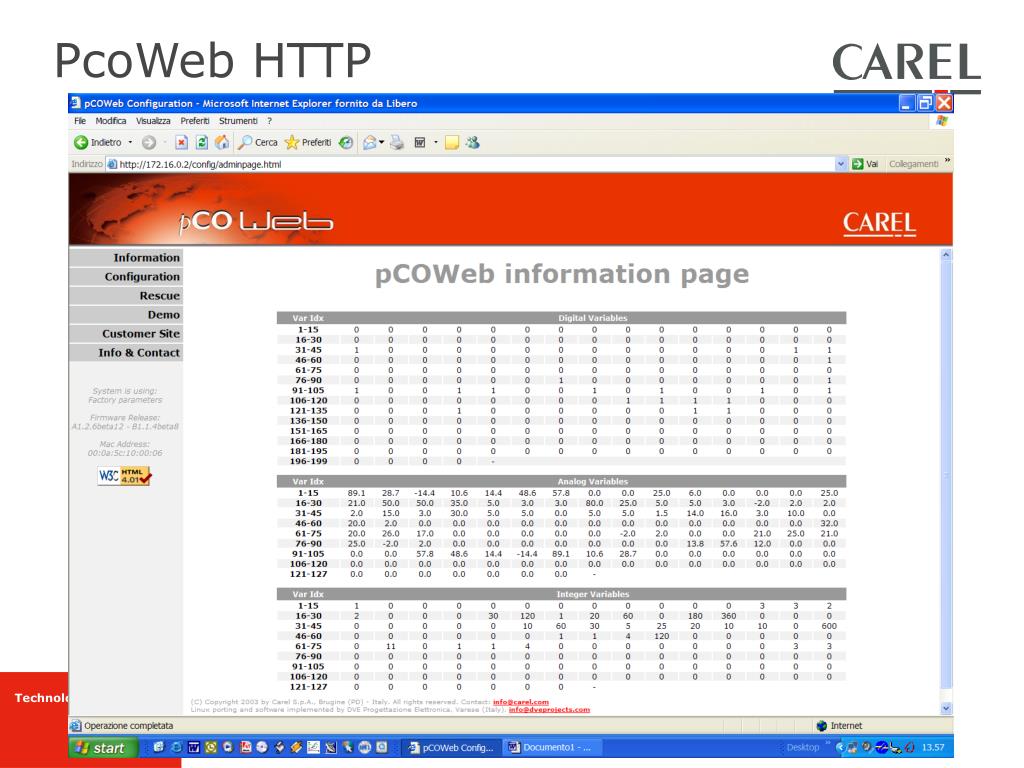Go to the Home page icon
Screen dimensions: 1024x768
tap(223, 142)
